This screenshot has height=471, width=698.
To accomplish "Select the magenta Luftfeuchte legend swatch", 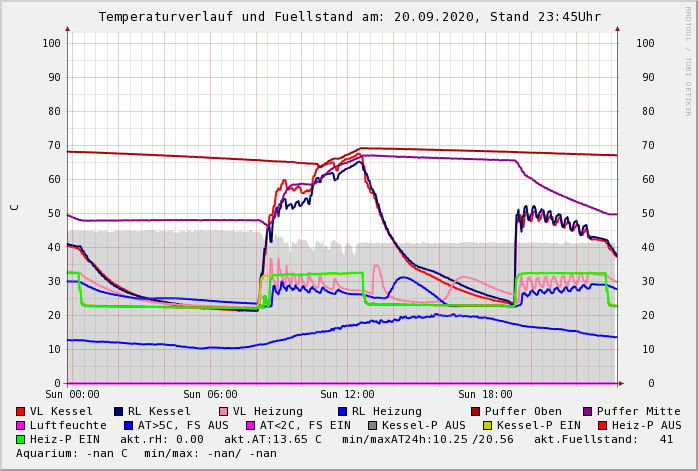I will [21, 425].
